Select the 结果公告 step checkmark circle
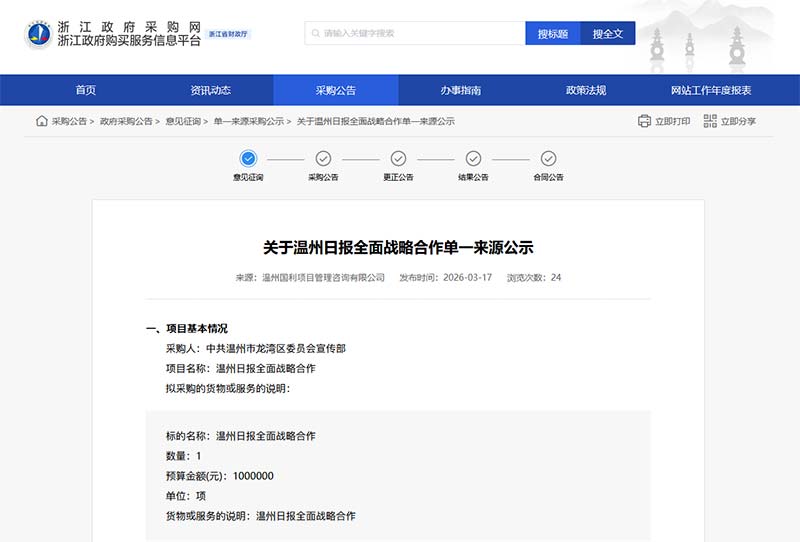Image resolution: width=800 pixels, height=542 pixels. [473, 158]
